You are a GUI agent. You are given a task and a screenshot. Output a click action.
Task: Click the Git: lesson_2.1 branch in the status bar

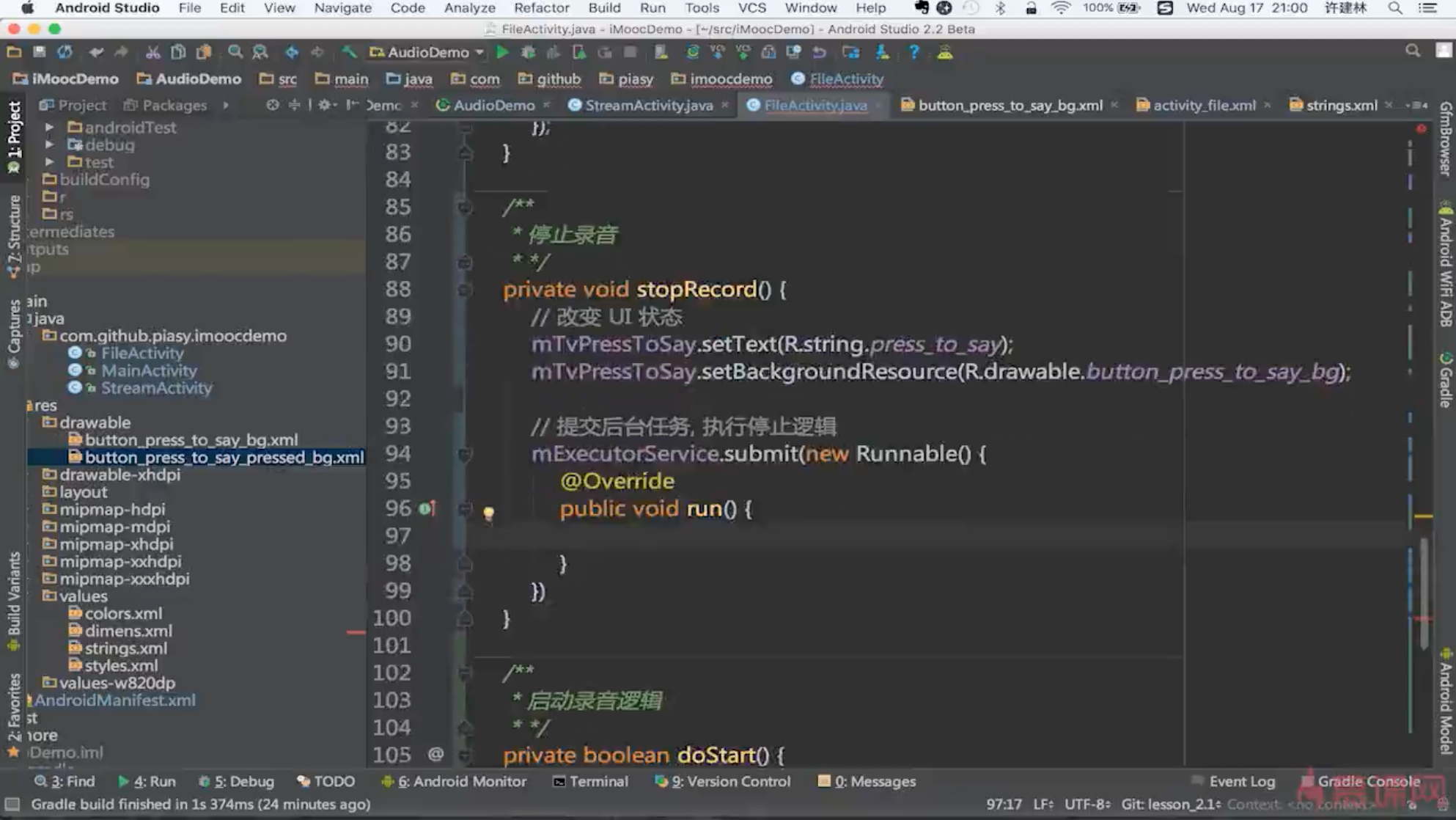click(x=1171, y=804)
